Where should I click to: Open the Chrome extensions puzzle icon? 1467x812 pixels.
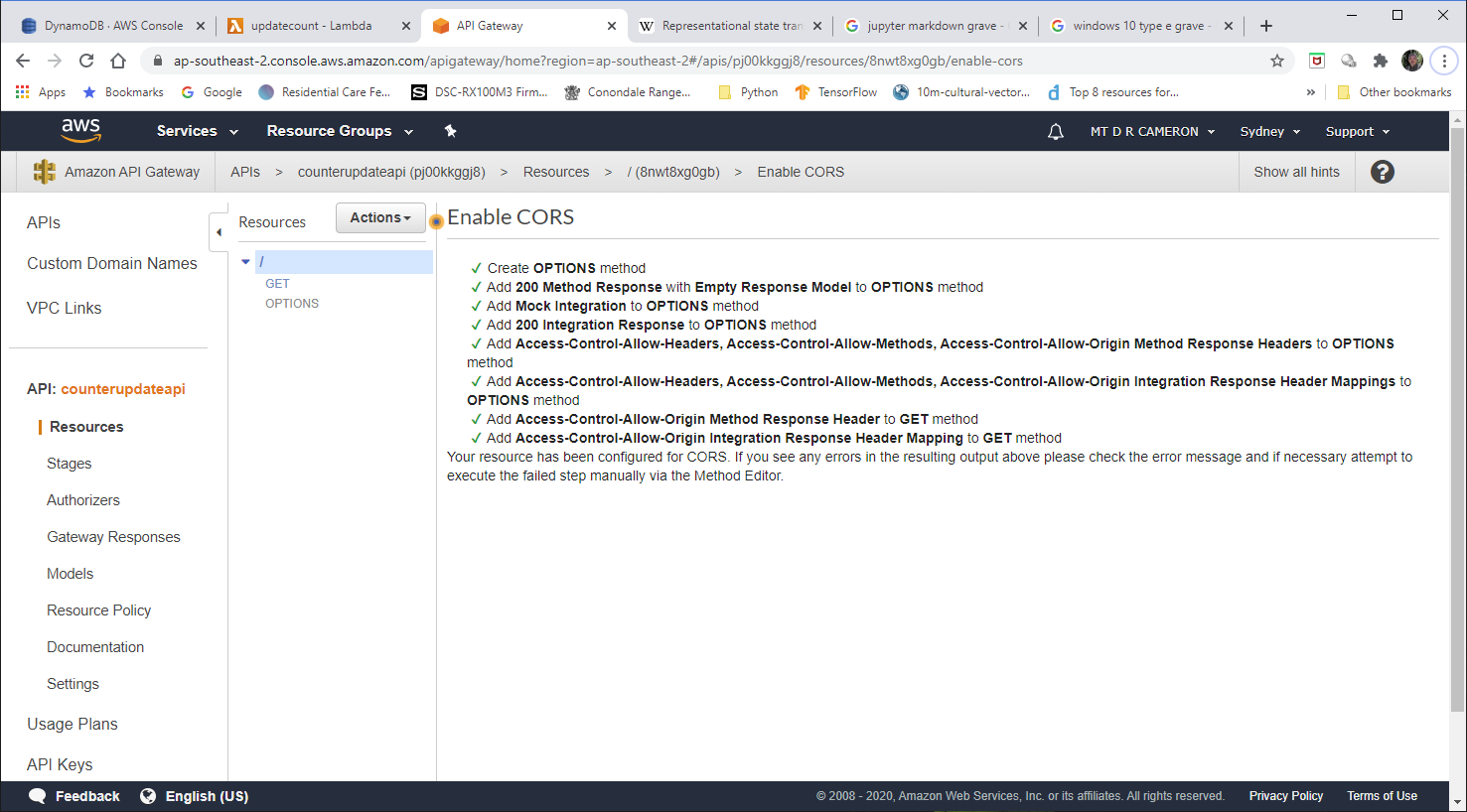1380,61
